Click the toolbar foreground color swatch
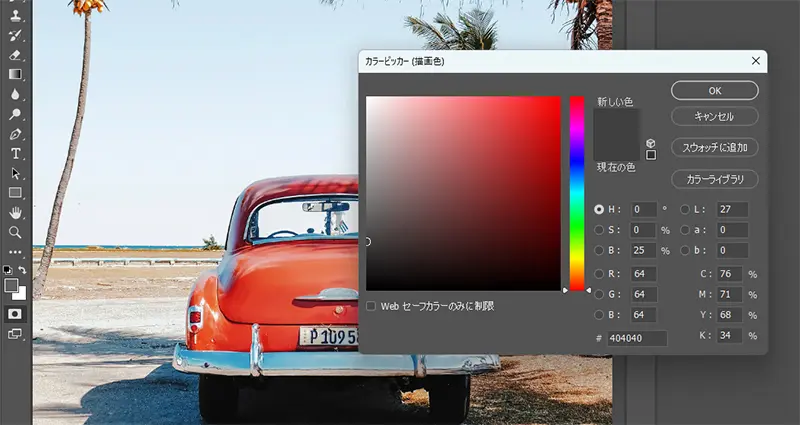The height and width of the screenshot is (425, 800). pyautogui.click(x=11, y=285)
